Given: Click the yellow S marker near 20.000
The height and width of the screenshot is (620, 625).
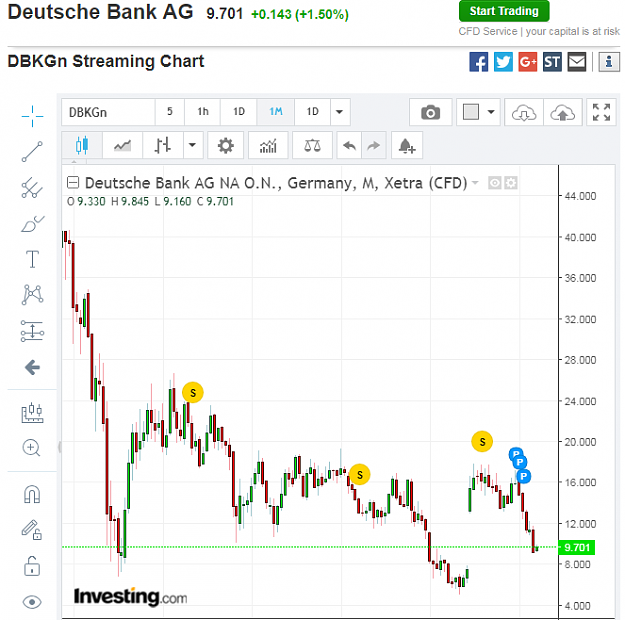Looking at the screenshot, I should (x=482, y=441).
